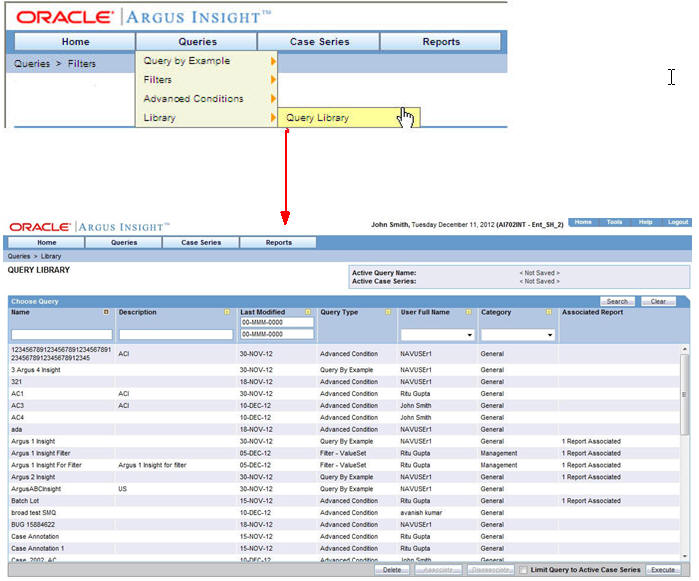The height and width of the screenshot is (581, 699).
Task: Click the Delete button at bottom
Action: 392,570
